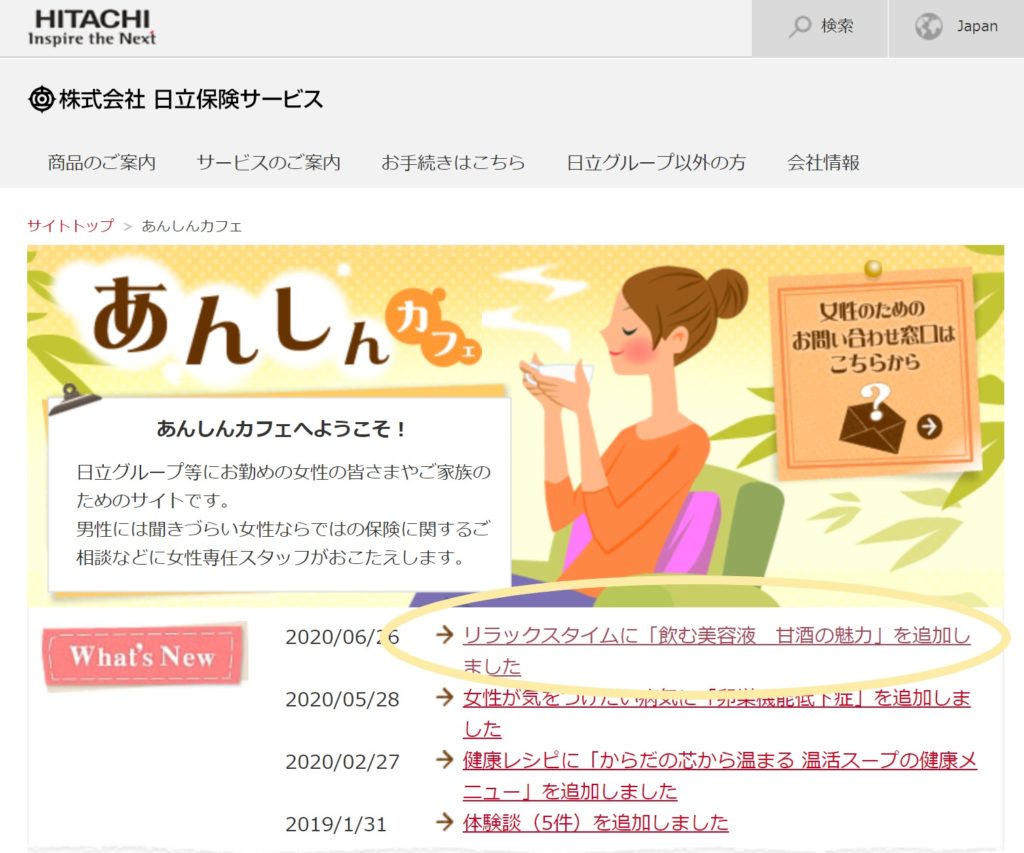Open the 卵巣機能低下症 news link
The width and height of the screenshot is (1024, 853).
click(715, 698)
